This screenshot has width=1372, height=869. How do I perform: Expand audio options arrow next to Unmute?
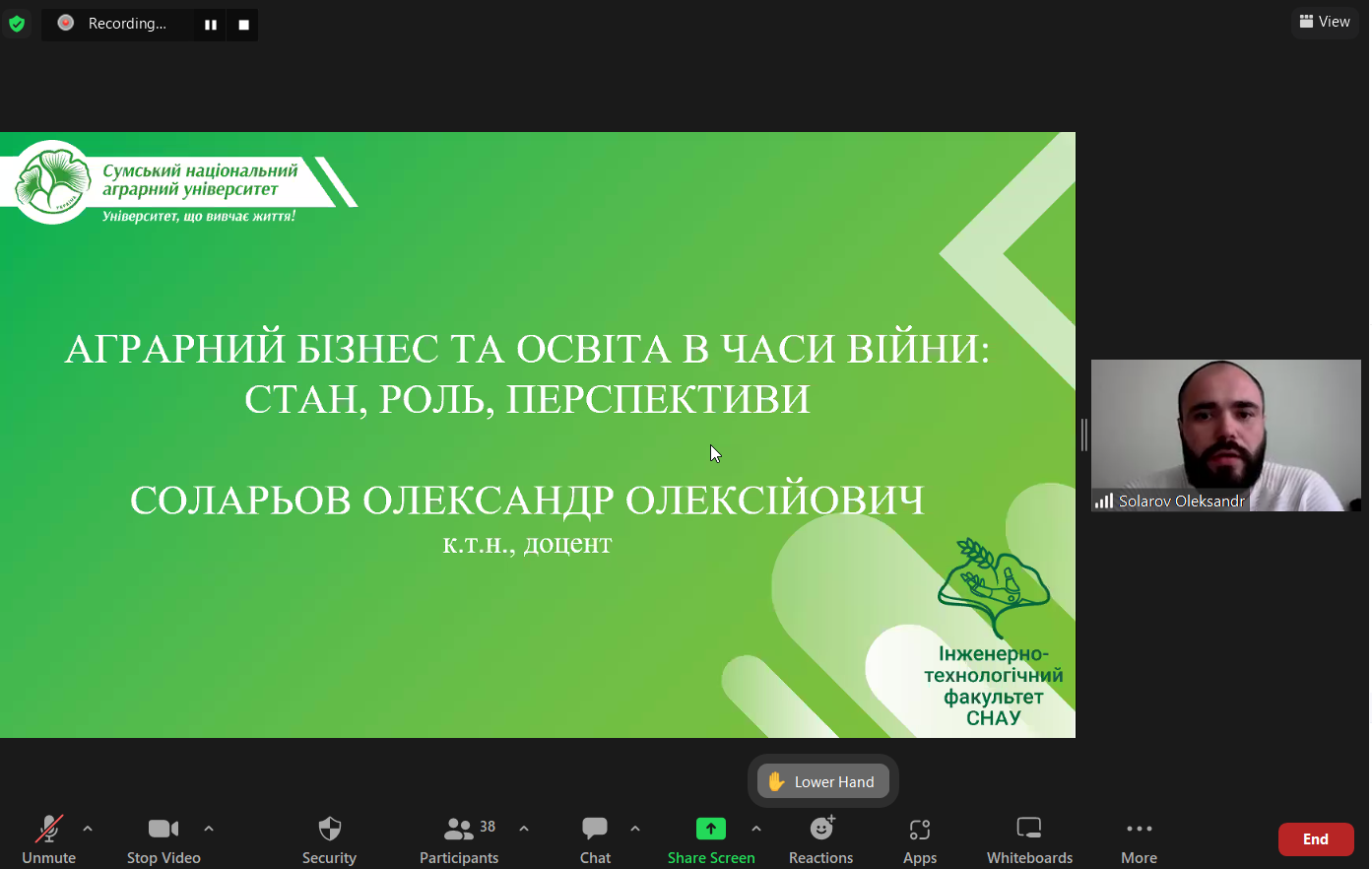(88, 829)
